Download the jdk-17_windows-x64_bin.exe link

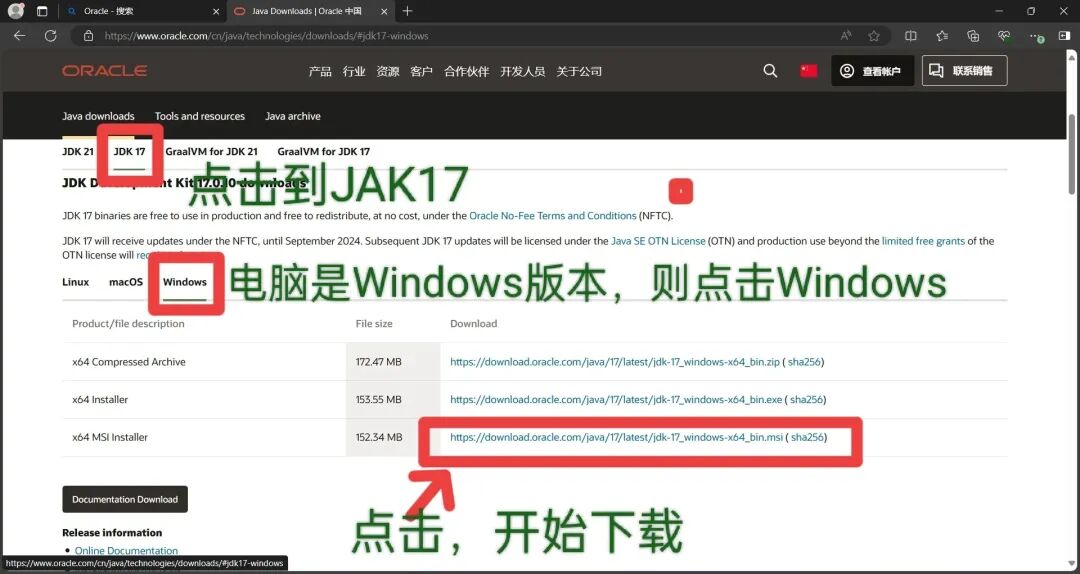click(x=616, y=400)
